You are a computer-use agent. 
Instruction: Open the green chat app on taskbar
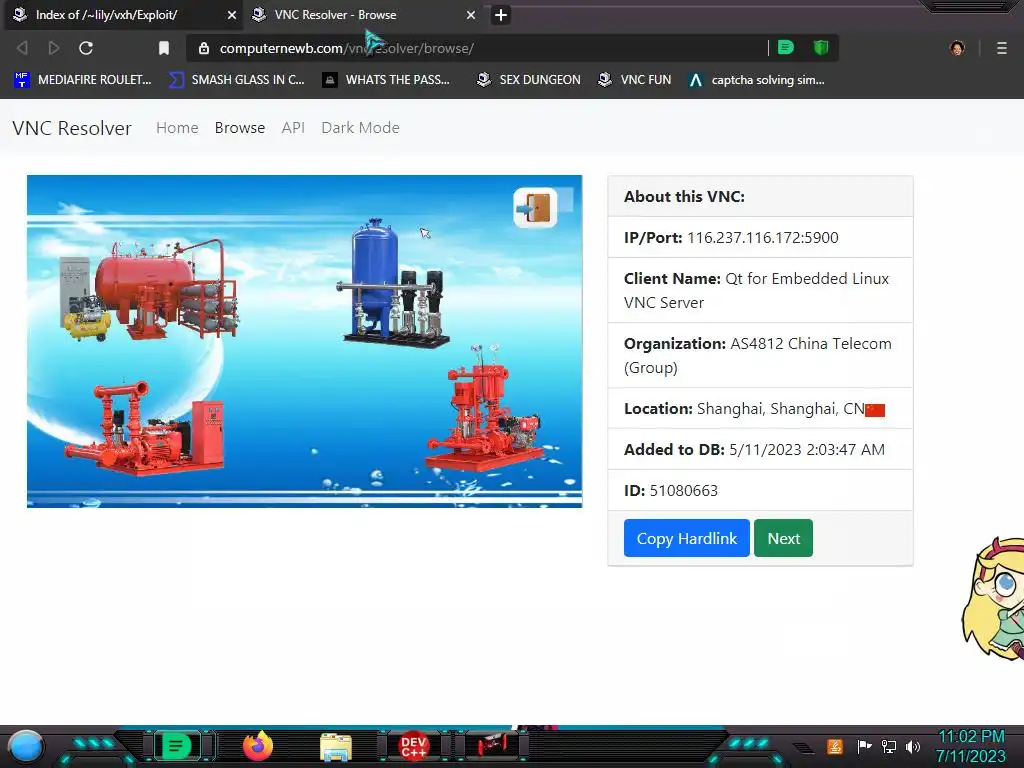(x=176, y=746)
